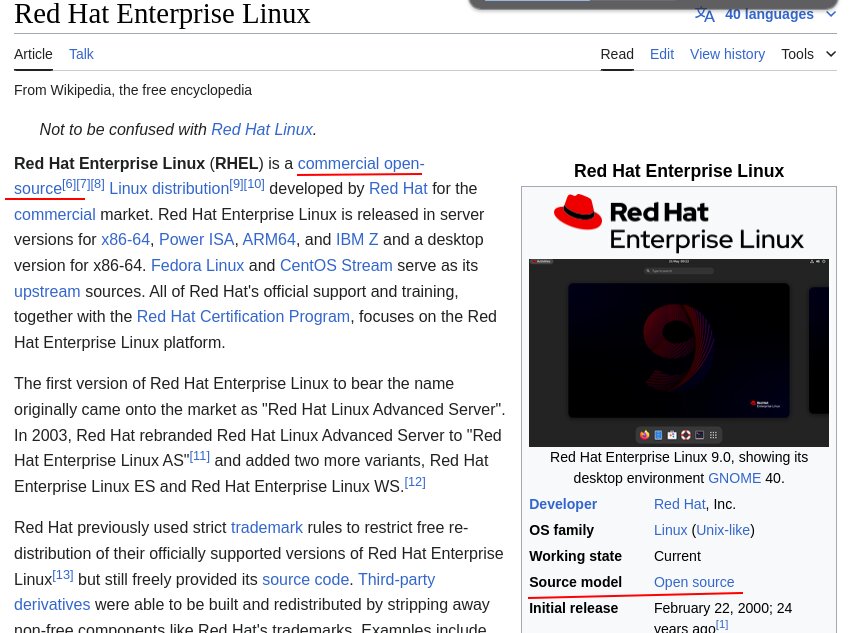Open the Unix-like link
Screen dimensions: 865x633
pyautogui.click(x=723, y=530)
